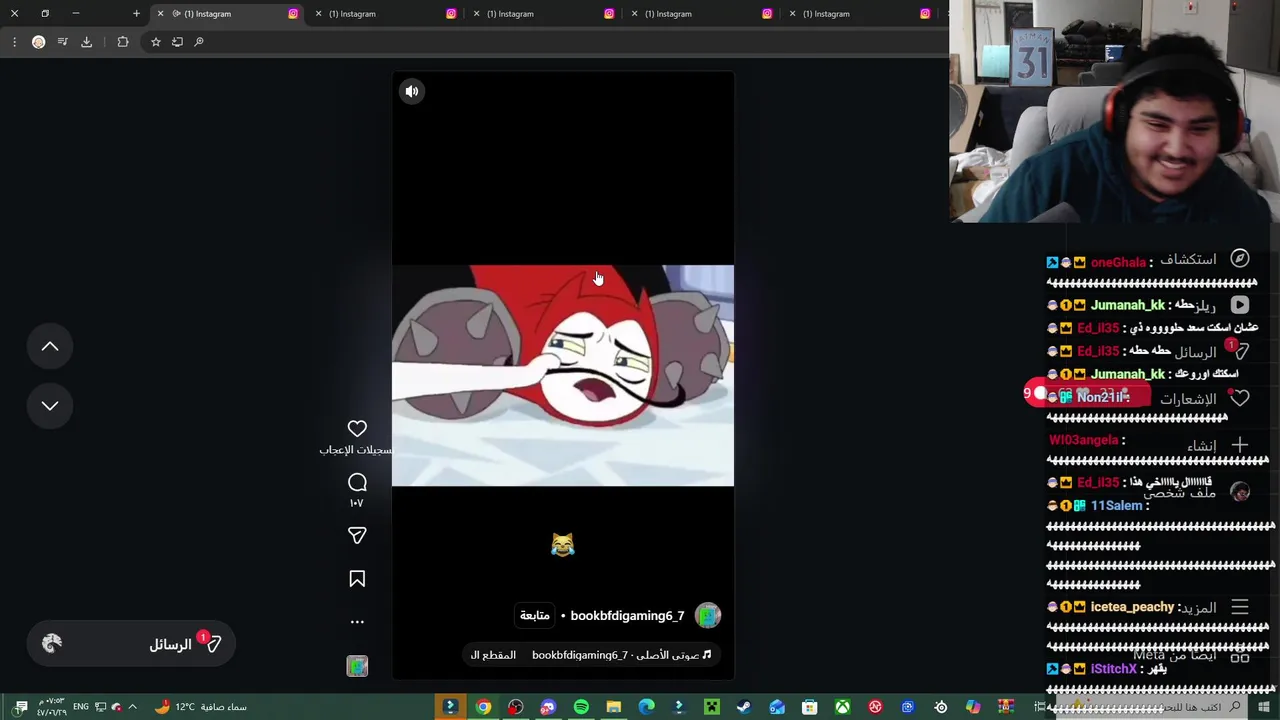Open Microsoft Edge from the taskbar
Viewport: 1280px width, 720px height.
click(647, 707)
